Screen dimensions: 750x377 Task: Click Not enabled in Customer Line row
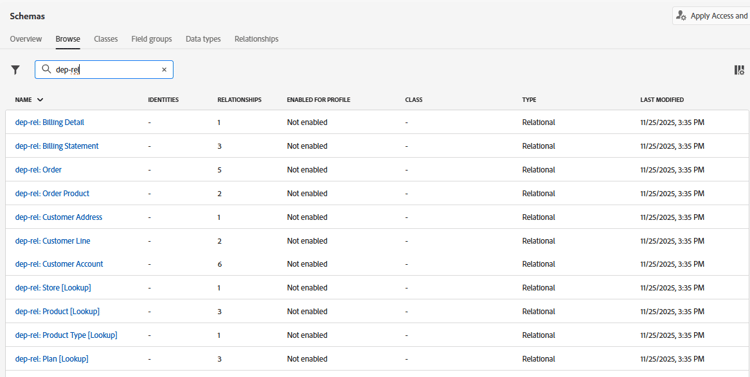307,241
